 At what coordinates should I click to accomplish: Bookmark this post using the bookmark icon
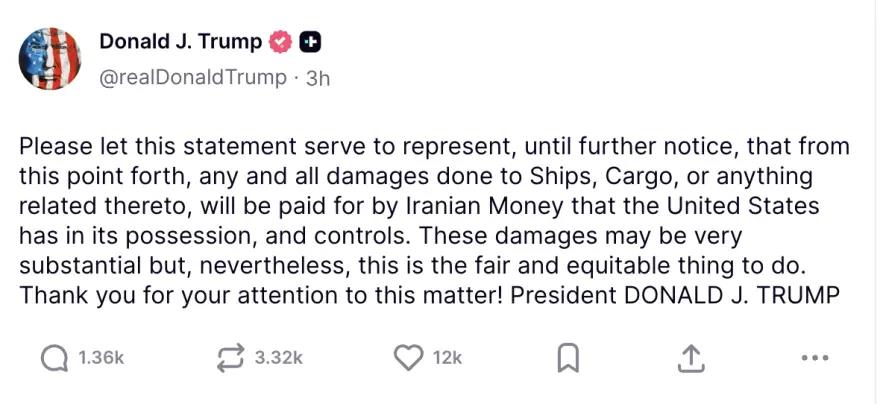point(568,357)
